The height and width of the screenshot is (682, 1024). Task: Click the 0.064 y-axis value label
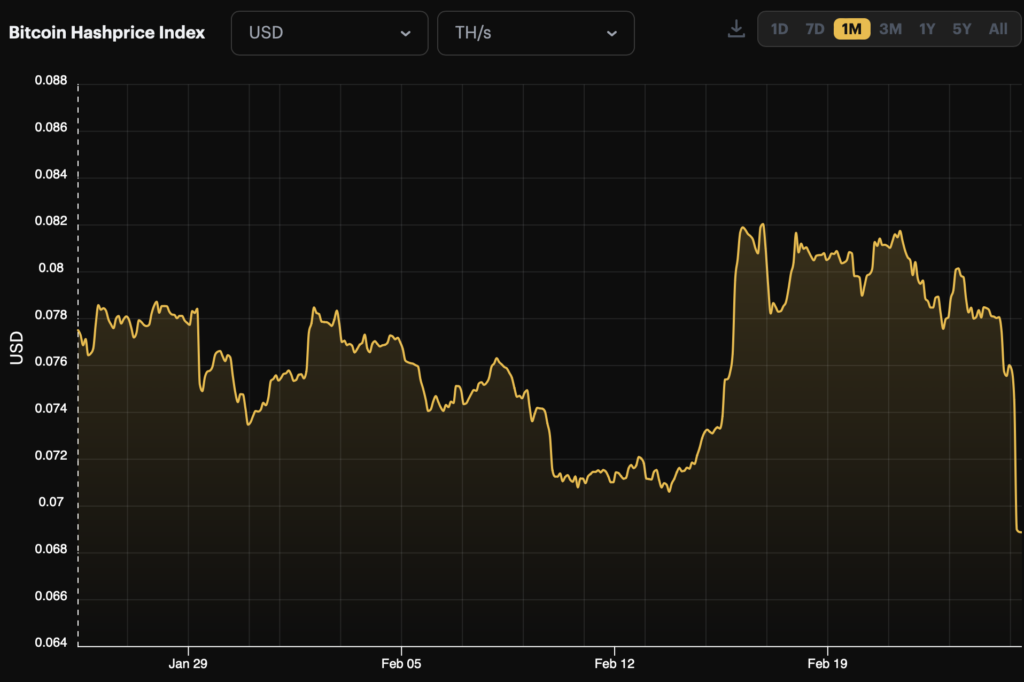[50, 643]
